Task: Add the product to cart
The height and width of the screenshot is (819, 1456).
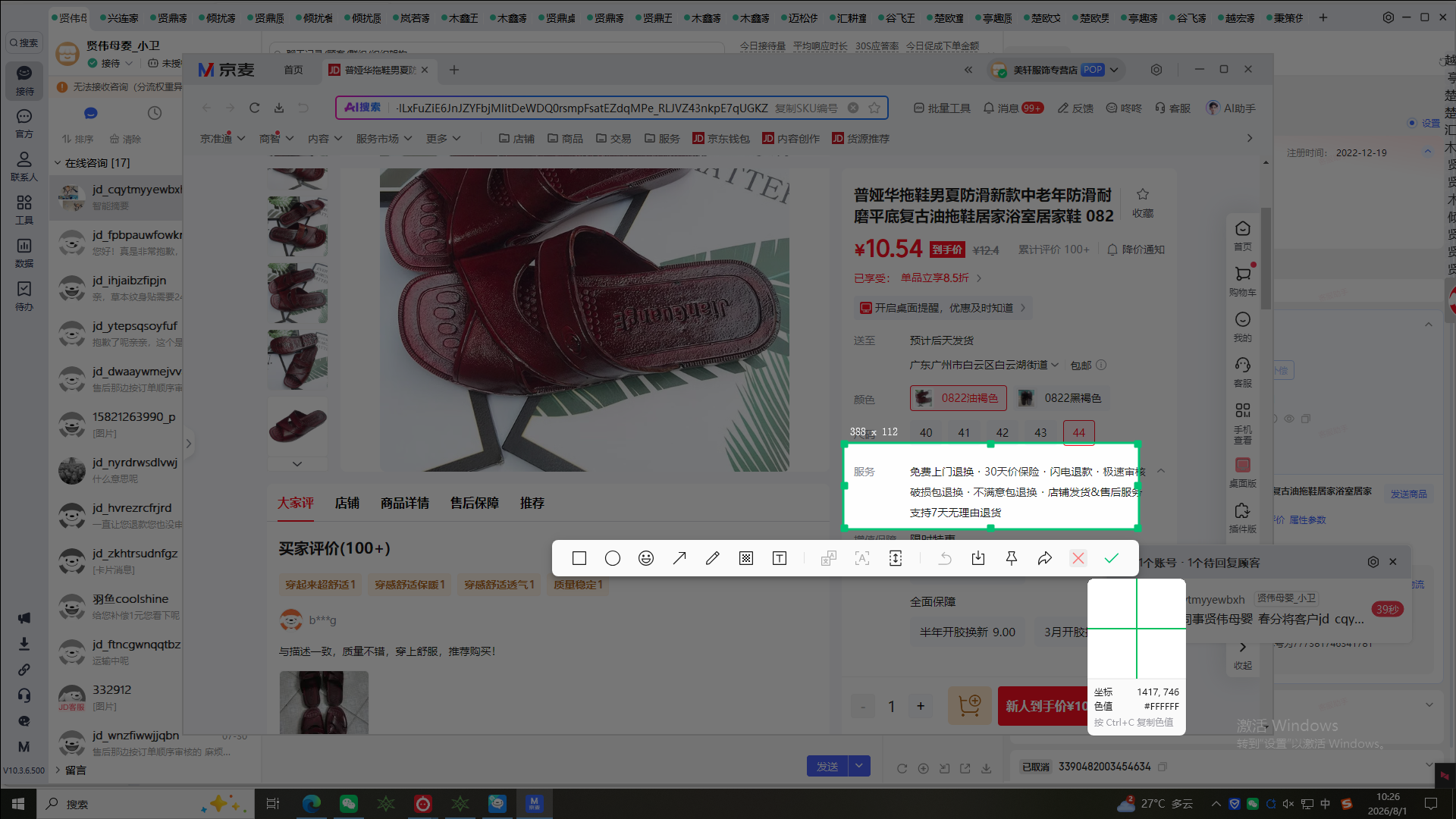Action: [970, 706]
